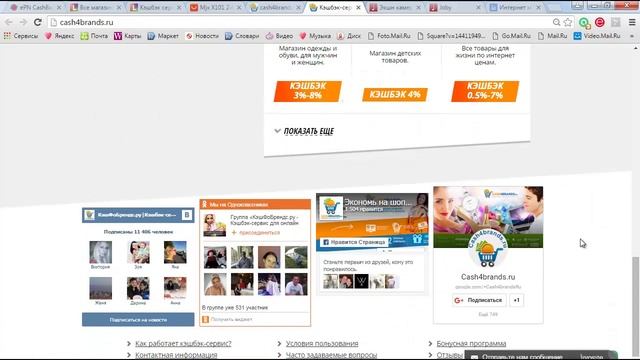Open the Часто задаваемые вопросы link

click(x=331, y=355)
